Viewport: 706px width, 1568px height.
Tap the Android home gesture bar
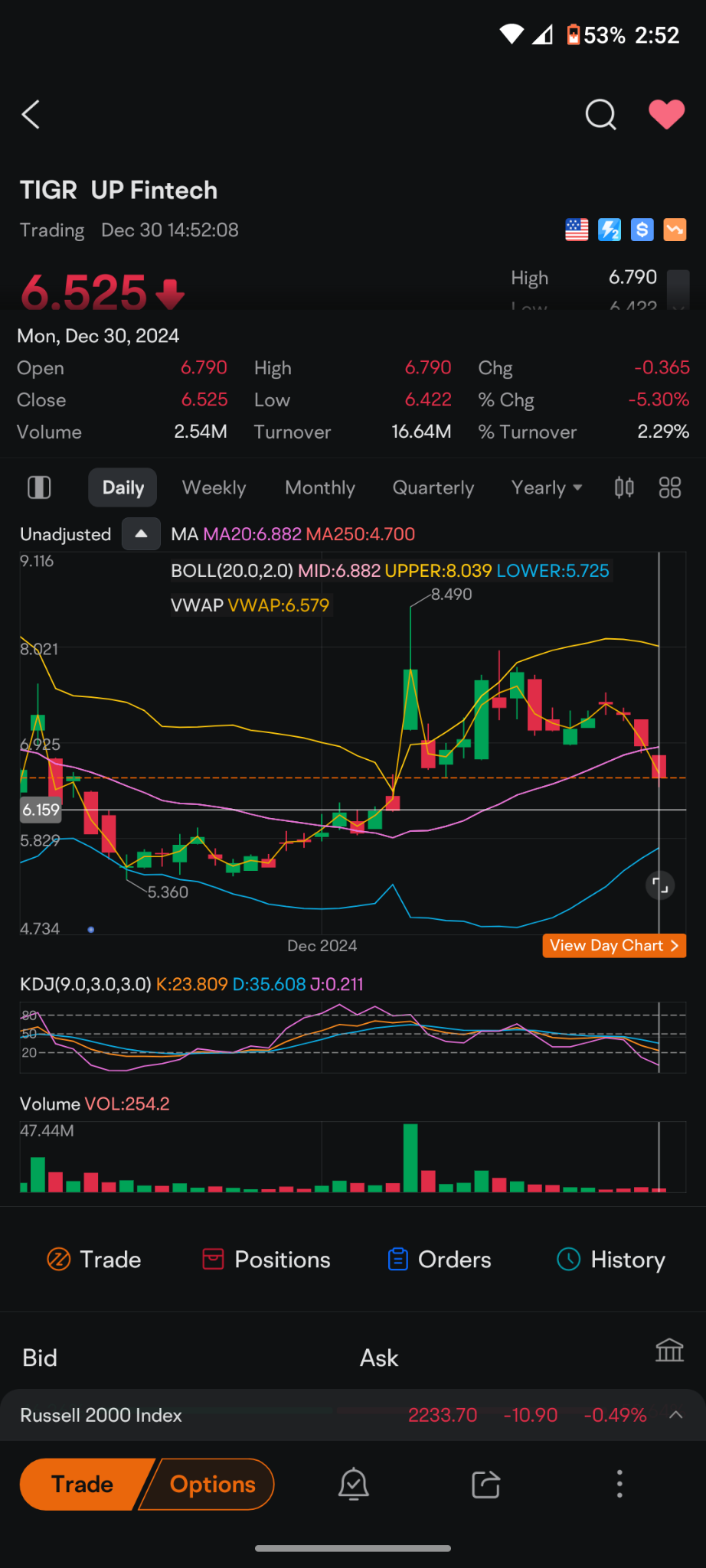coord(353,1548)
